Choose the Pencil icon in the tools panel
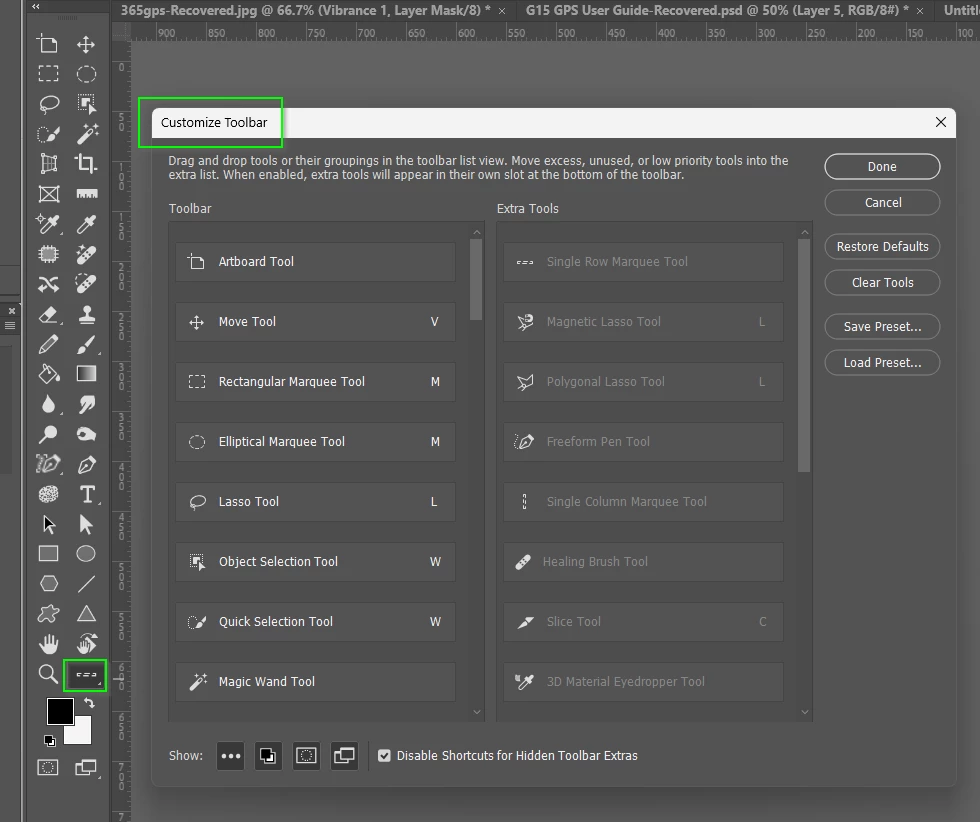The image size is (980, 822). pos(49,344)
